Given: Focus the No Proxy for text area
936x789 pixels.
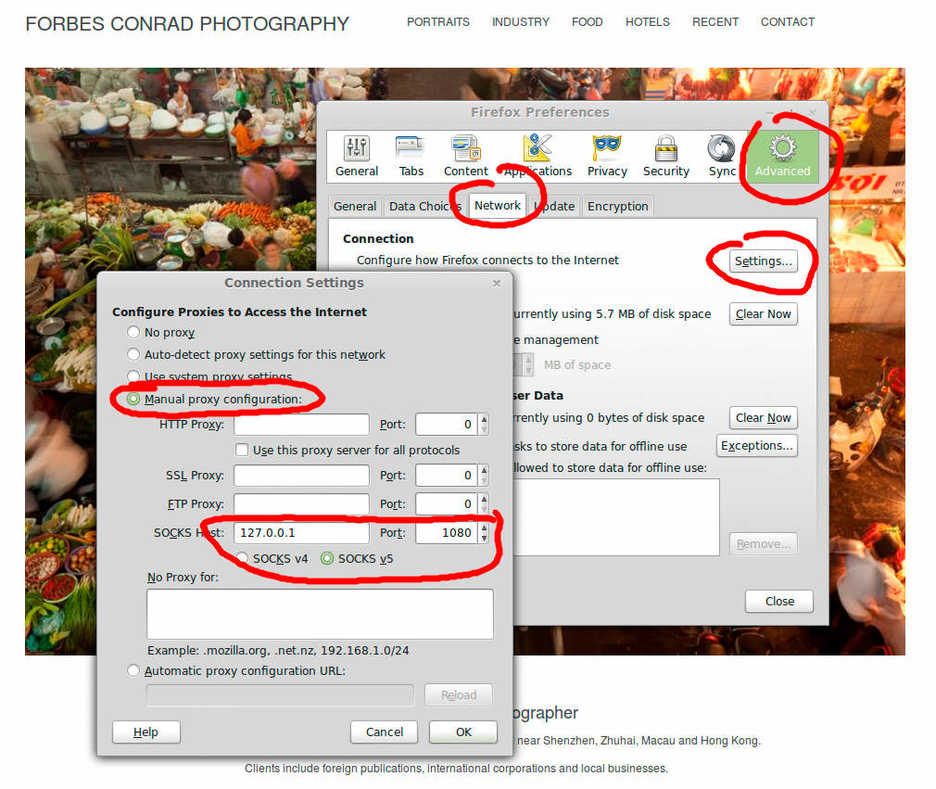Looking at the screenshot, I should tap(320, 614).
